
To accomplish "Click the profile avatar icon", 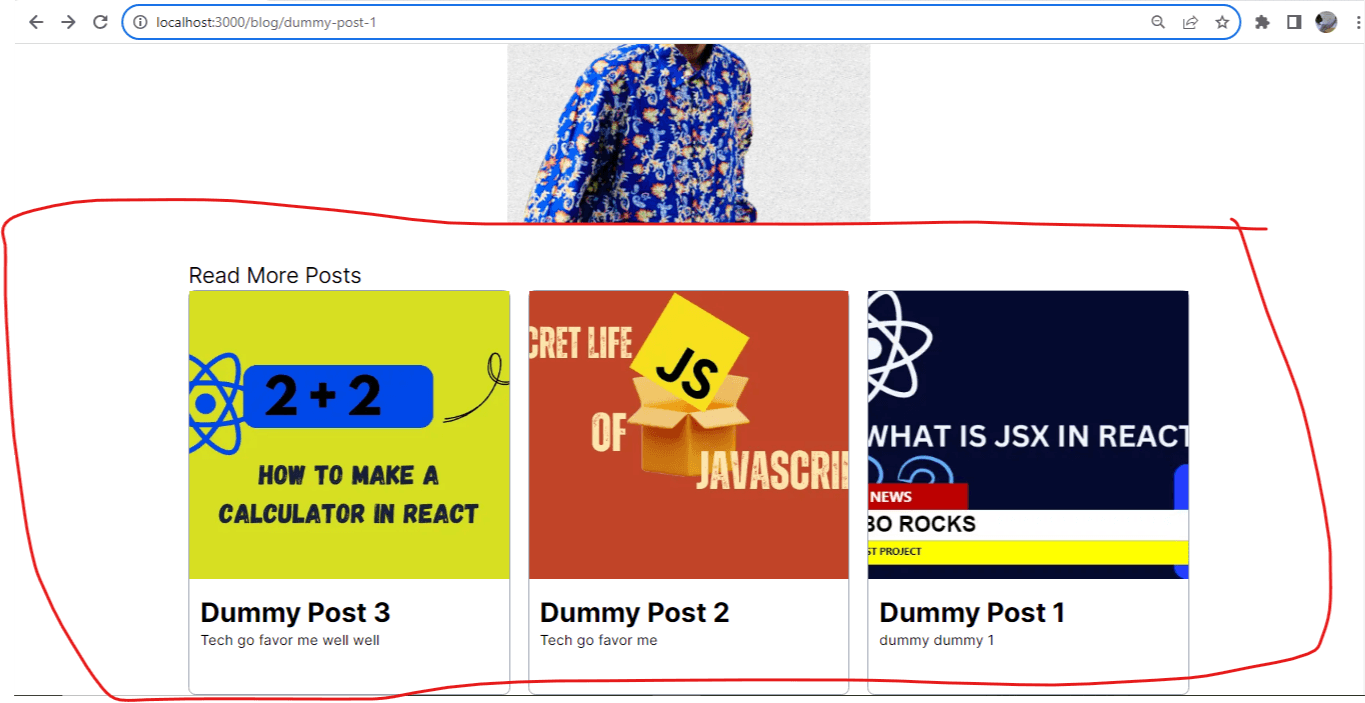I will pyautogui.click(x=1325, y=21).
